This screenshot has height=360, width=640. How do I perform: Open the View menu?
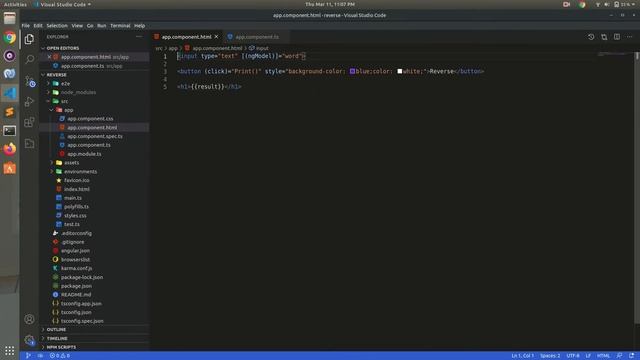pos(77,26)
